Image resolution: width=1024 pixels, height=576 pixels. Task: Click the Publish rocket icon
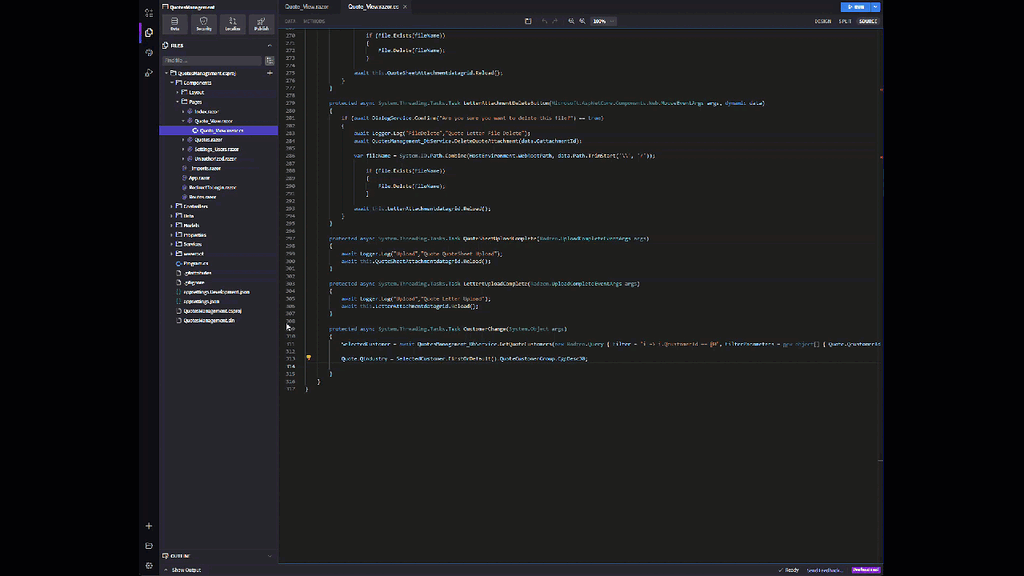coord(261,24)
